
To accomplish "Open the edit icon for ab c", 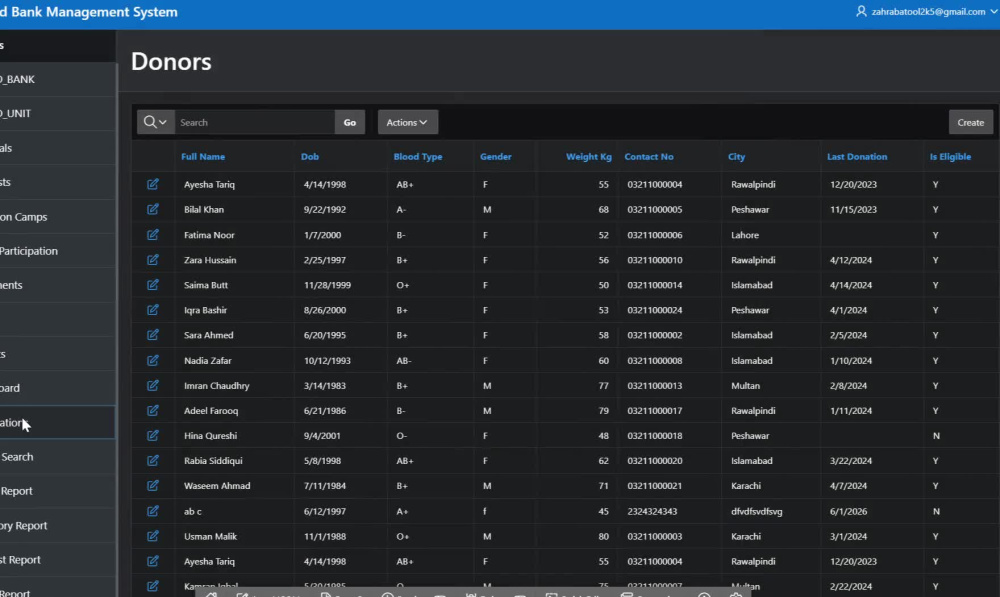I will click(152, 511).
